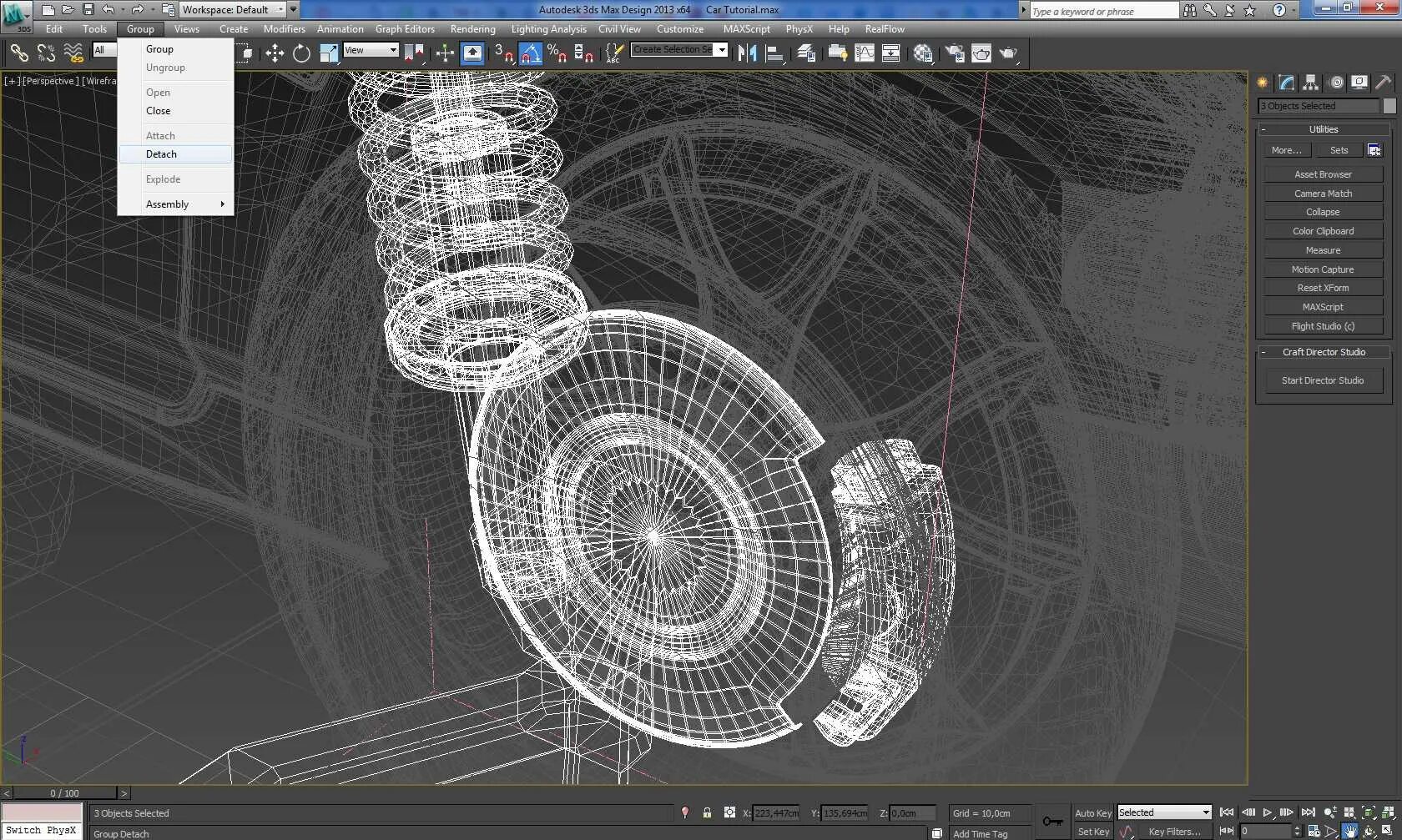The width and height of the screenshot is (1402, 840).
Task: Open the MAXScript menu
Action: (x=747, y=29)
